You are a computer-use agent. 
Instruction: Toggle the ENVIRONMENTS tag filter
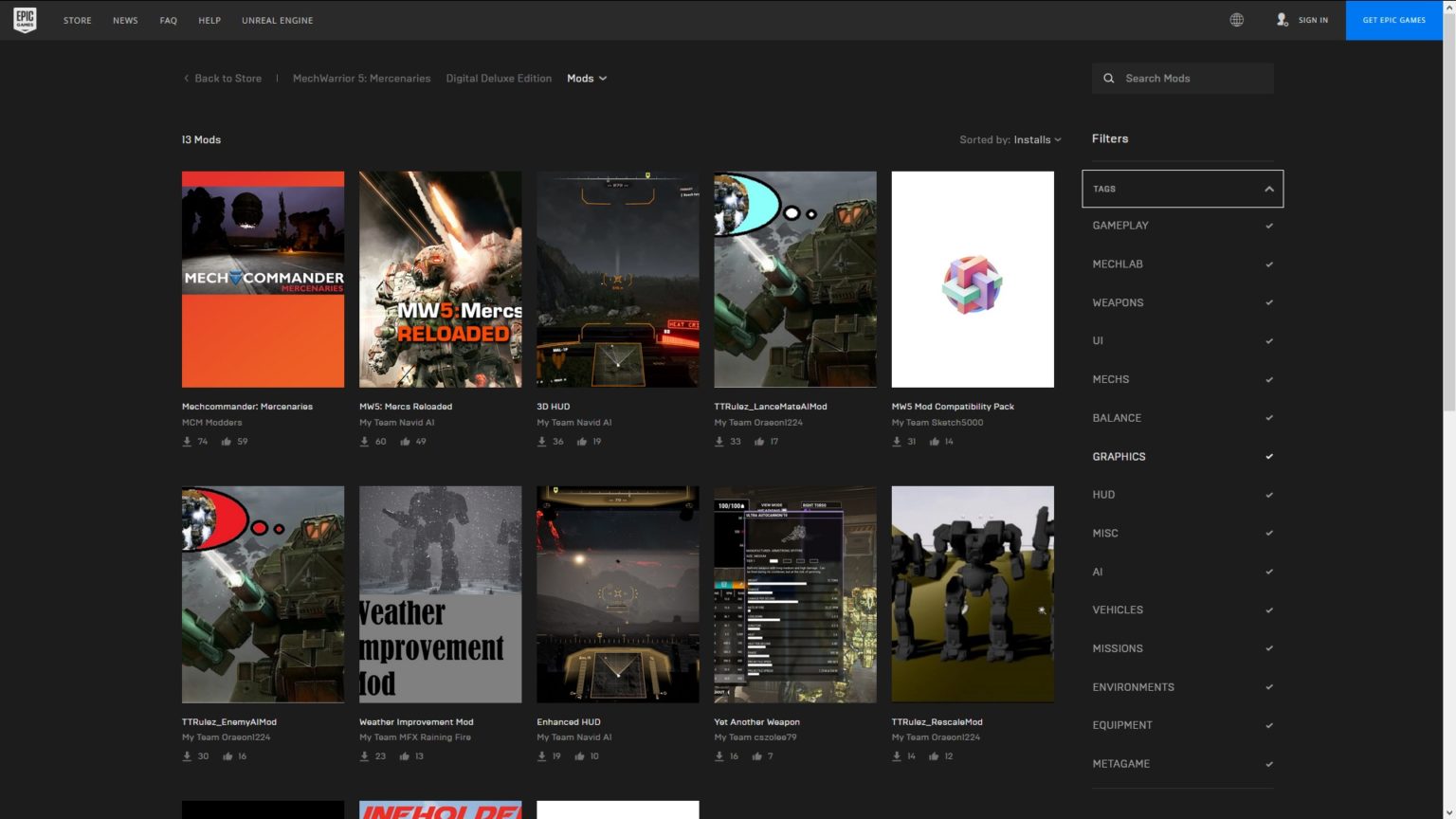[x=1183, y=687]
